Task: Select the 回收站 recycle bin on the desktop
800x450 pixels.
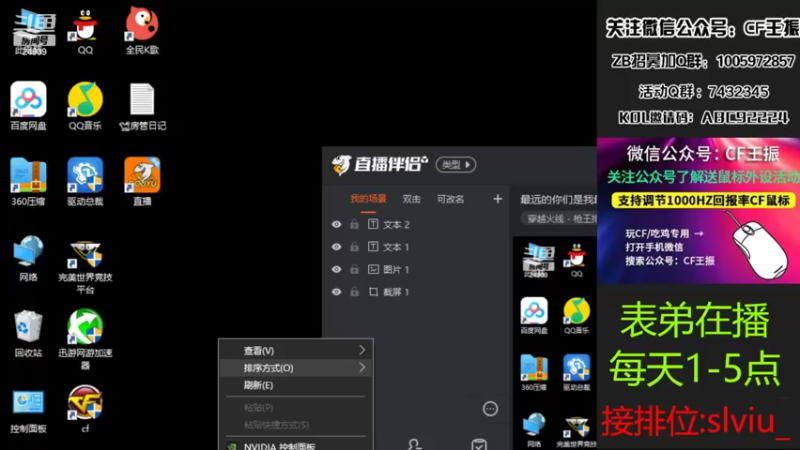Action: click(x=28, y=334)
